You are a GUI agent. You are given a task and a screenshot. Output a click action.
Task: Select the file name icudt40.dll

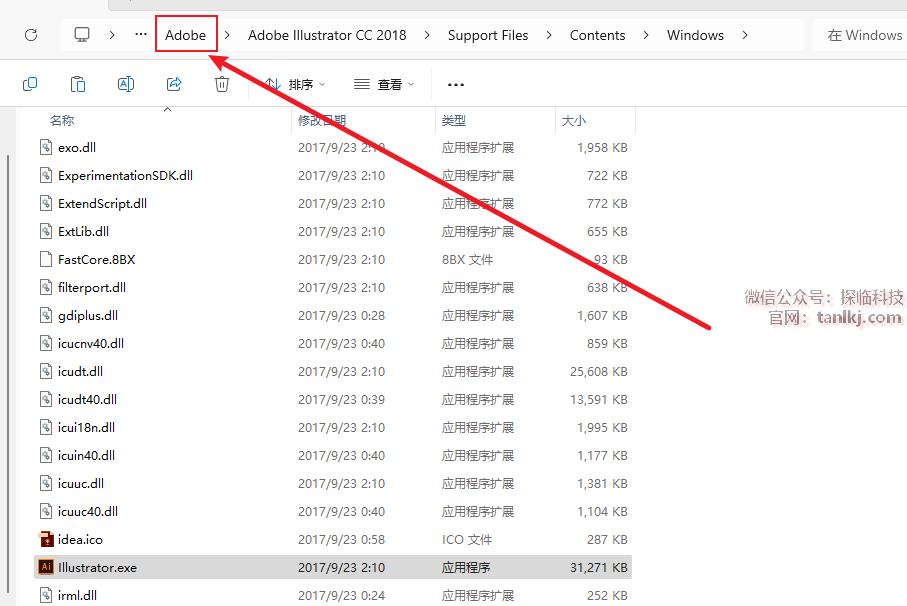point(87,400)
